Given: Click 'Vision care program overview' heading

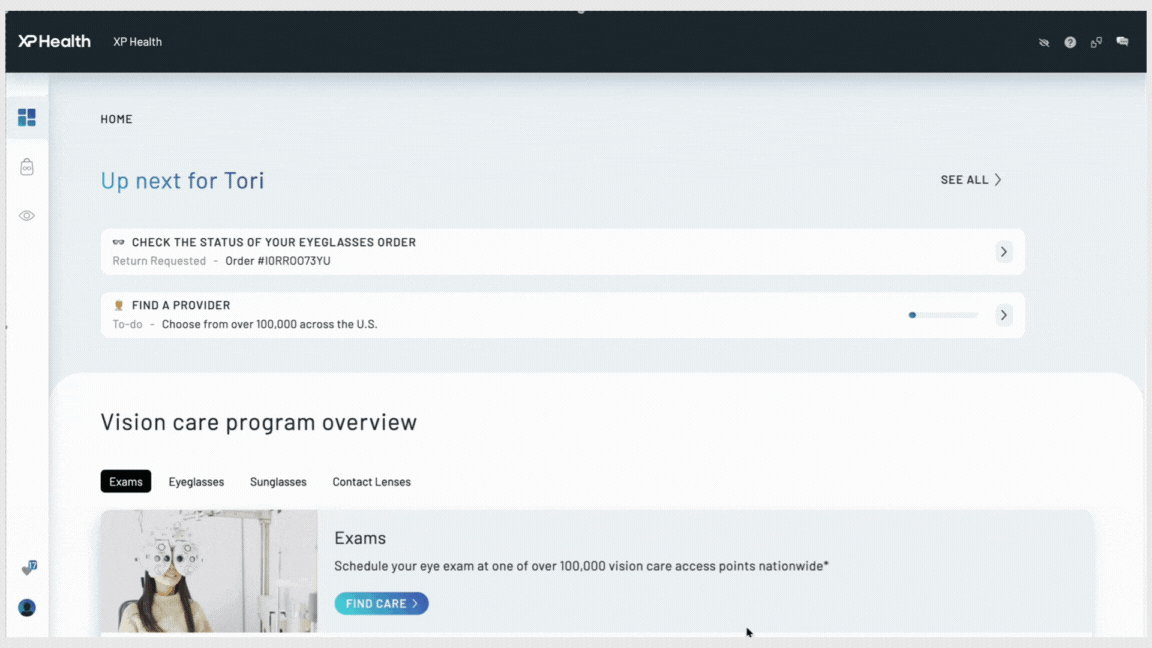Looking at the screenshot, I should tap(259, 422).
